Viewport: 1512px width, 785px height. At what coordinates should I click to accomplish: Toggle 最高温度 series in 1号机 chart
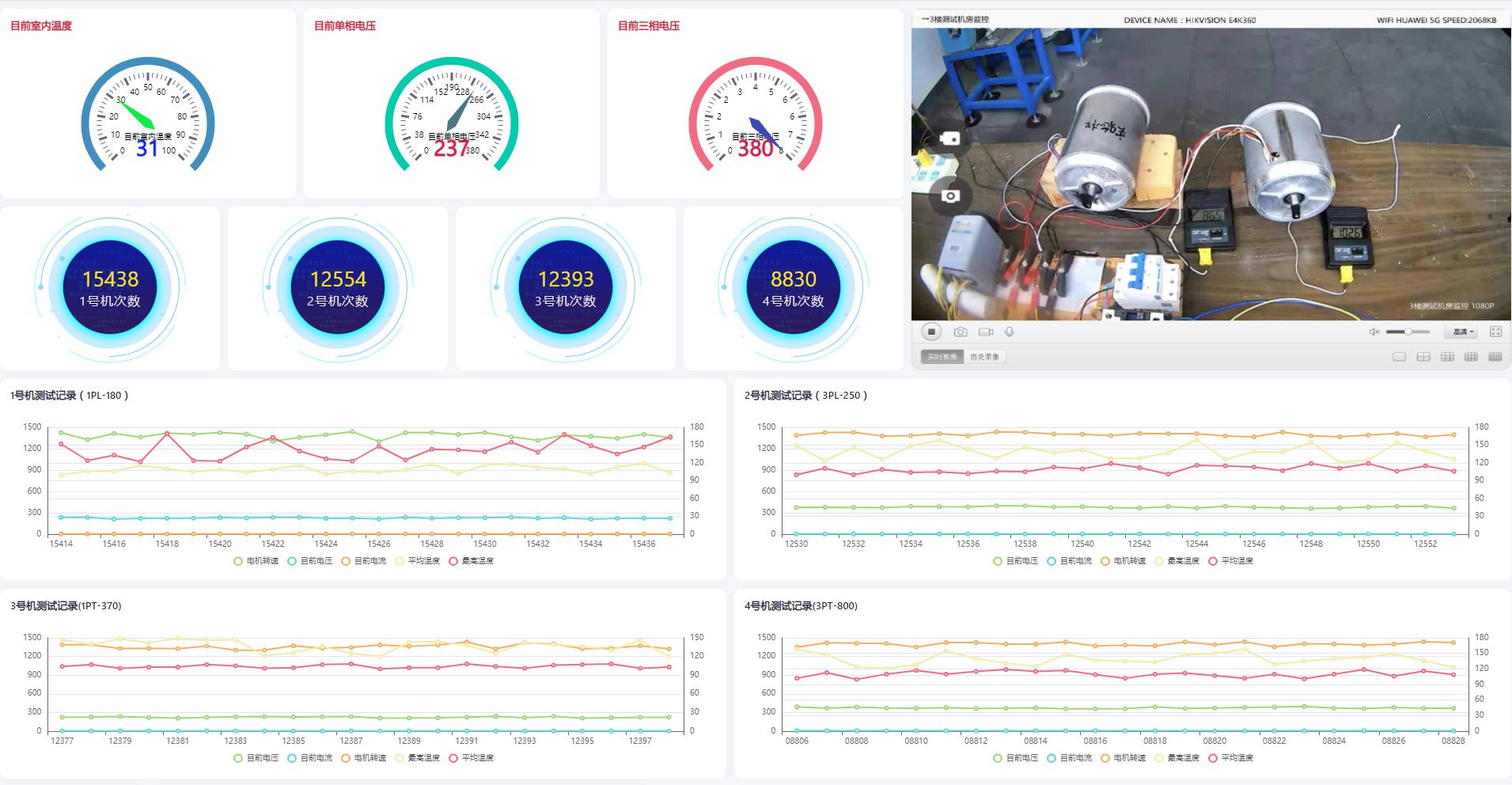click(x=471, y=561)
